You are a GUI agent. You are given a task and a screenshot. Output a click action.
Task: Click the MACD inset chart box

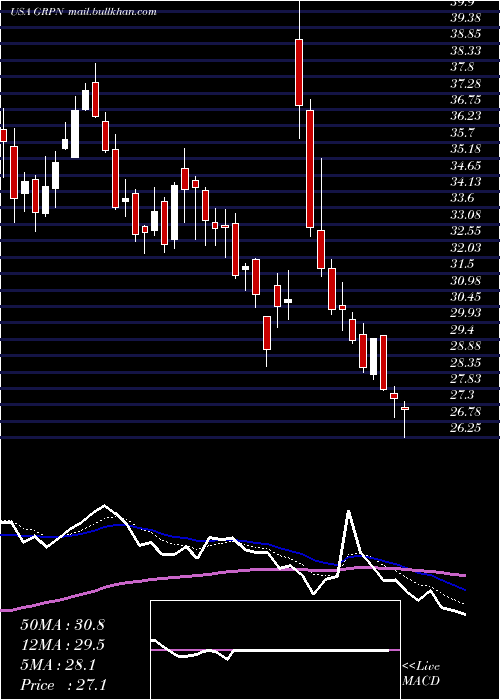(x=275, y=650)
